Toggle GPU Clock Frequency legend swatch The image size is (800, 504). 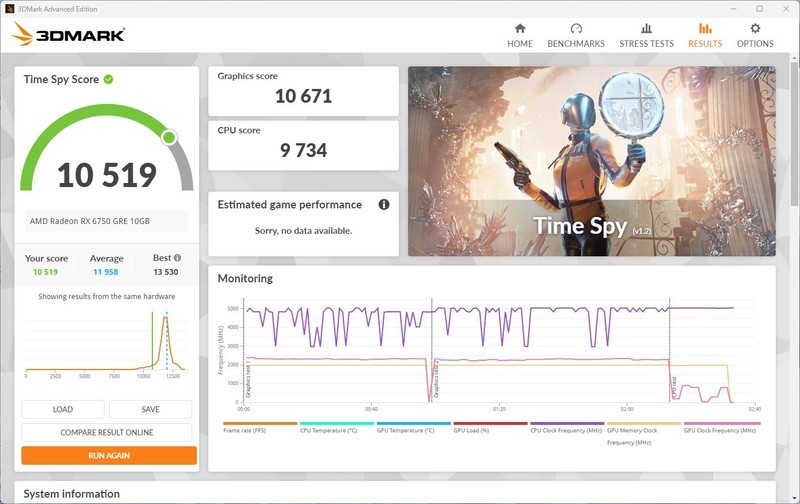722,423
